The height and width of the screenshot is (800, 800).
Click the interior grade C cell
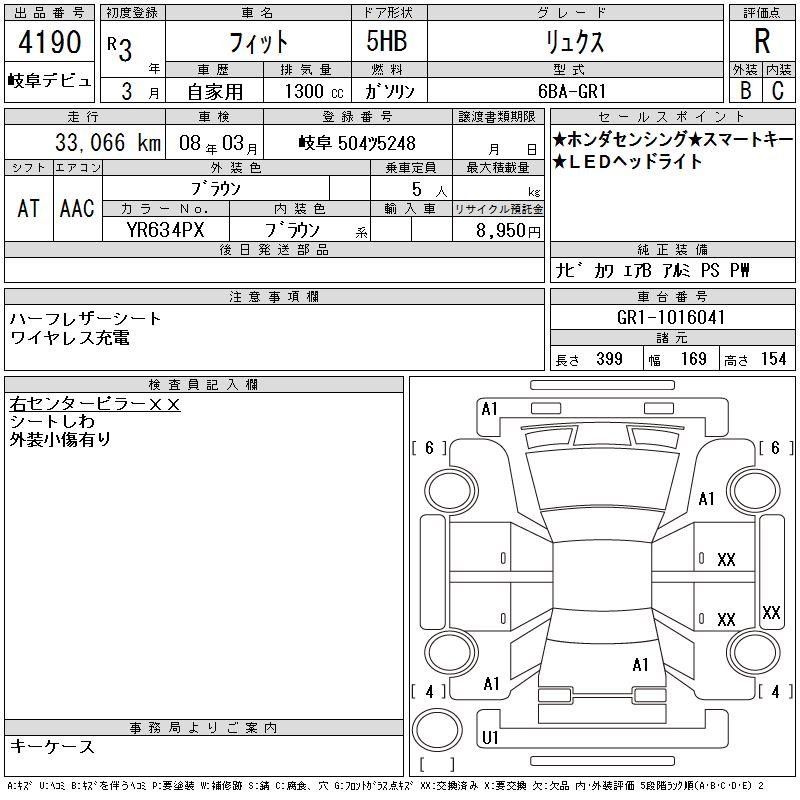[x=777, y=89]
